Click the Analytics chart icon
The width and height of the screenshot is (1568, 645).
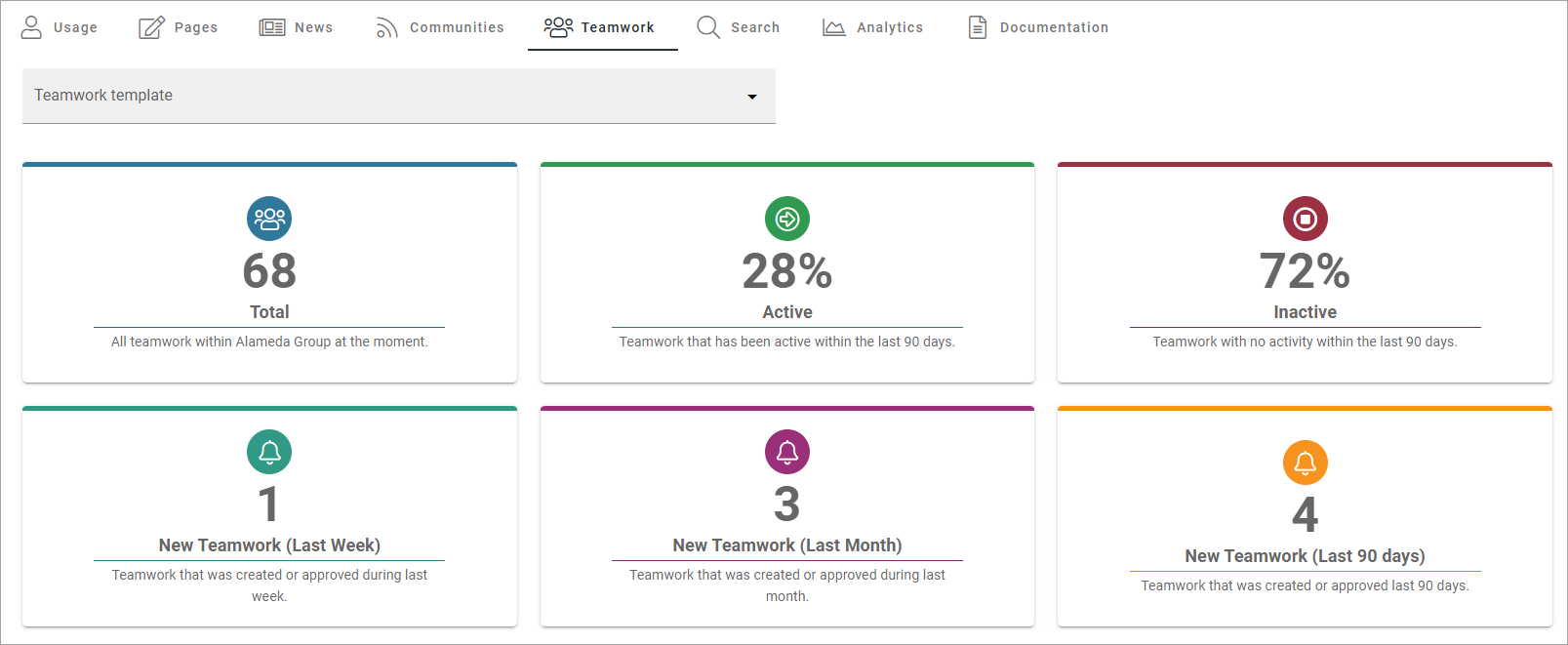(x=833, y=27)
